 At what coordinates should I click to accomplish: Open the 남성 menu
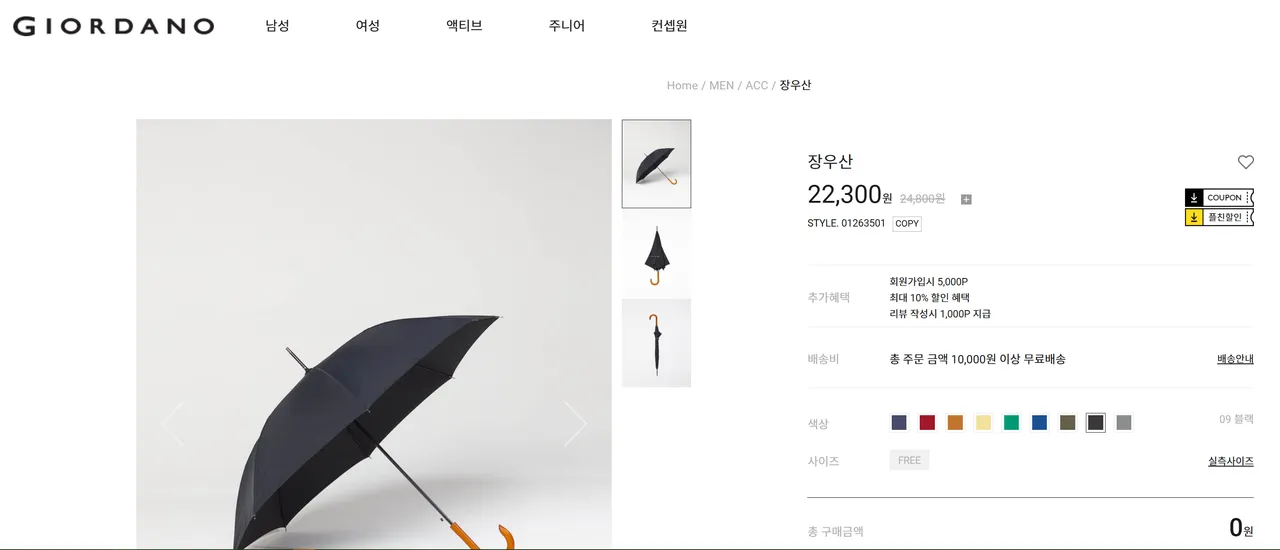point(277,26)
